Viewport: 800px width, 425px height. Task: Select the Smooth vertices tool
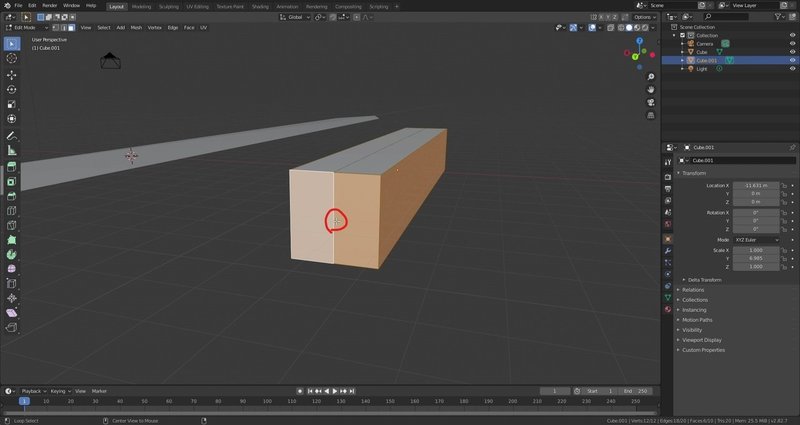click(11, 269)
